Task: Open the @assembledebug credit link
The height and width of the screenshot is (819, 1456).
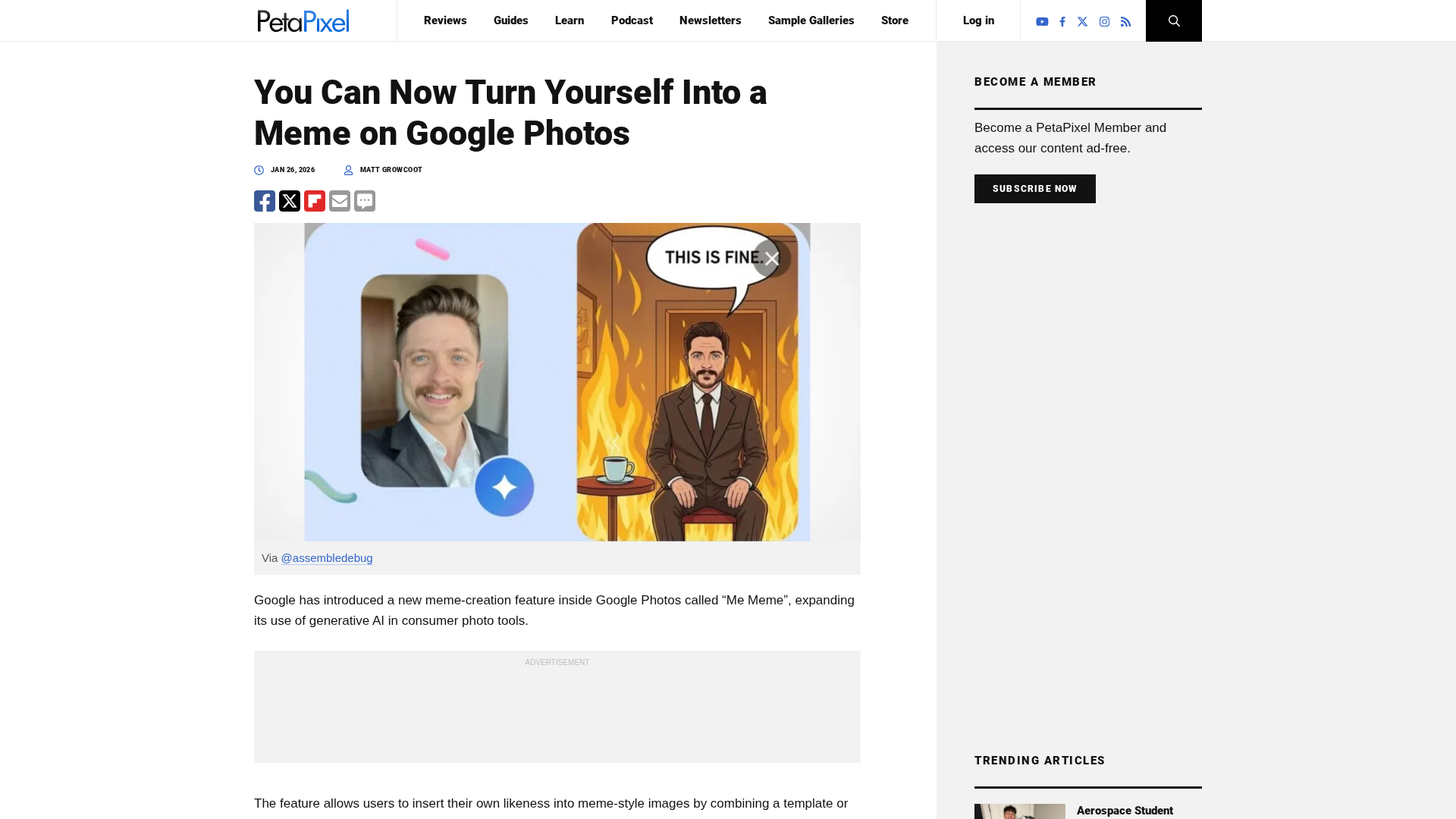Action: pyautogui.click(x=327, y=558)
